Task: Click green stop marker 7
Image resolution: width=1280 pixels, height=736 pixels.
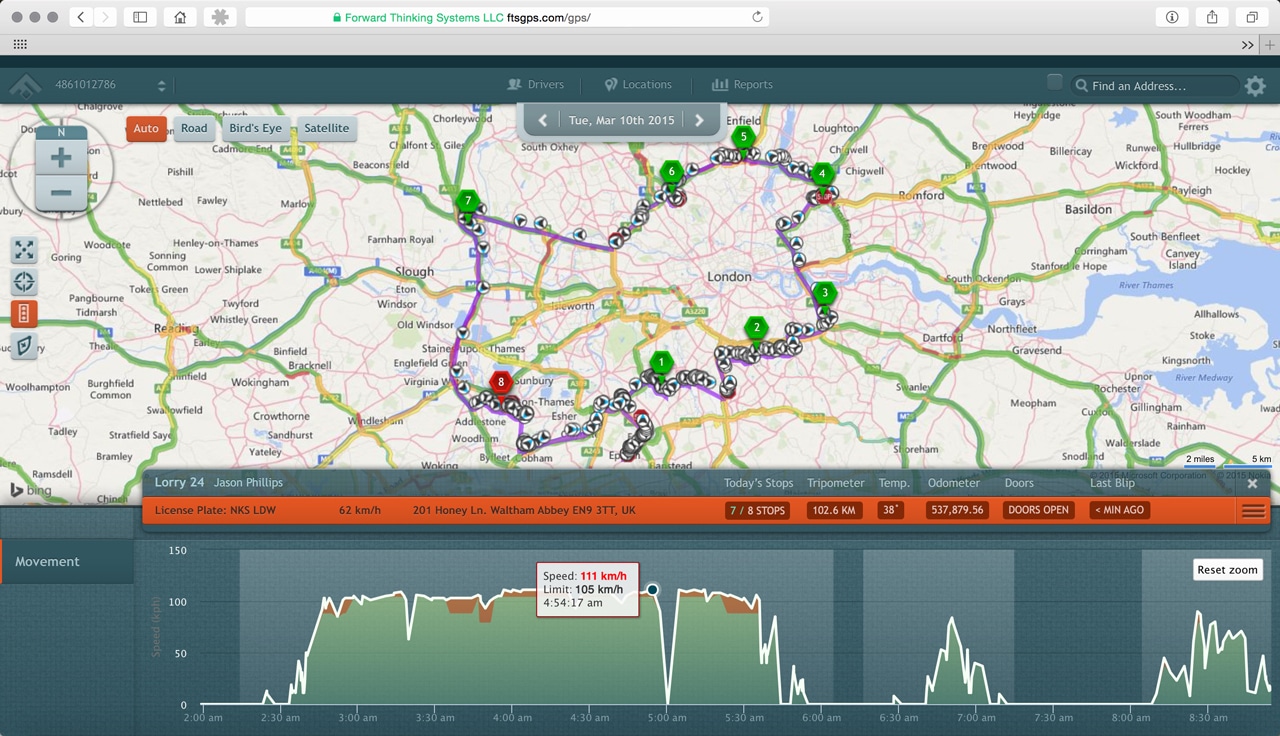Action: pos(467,201)
